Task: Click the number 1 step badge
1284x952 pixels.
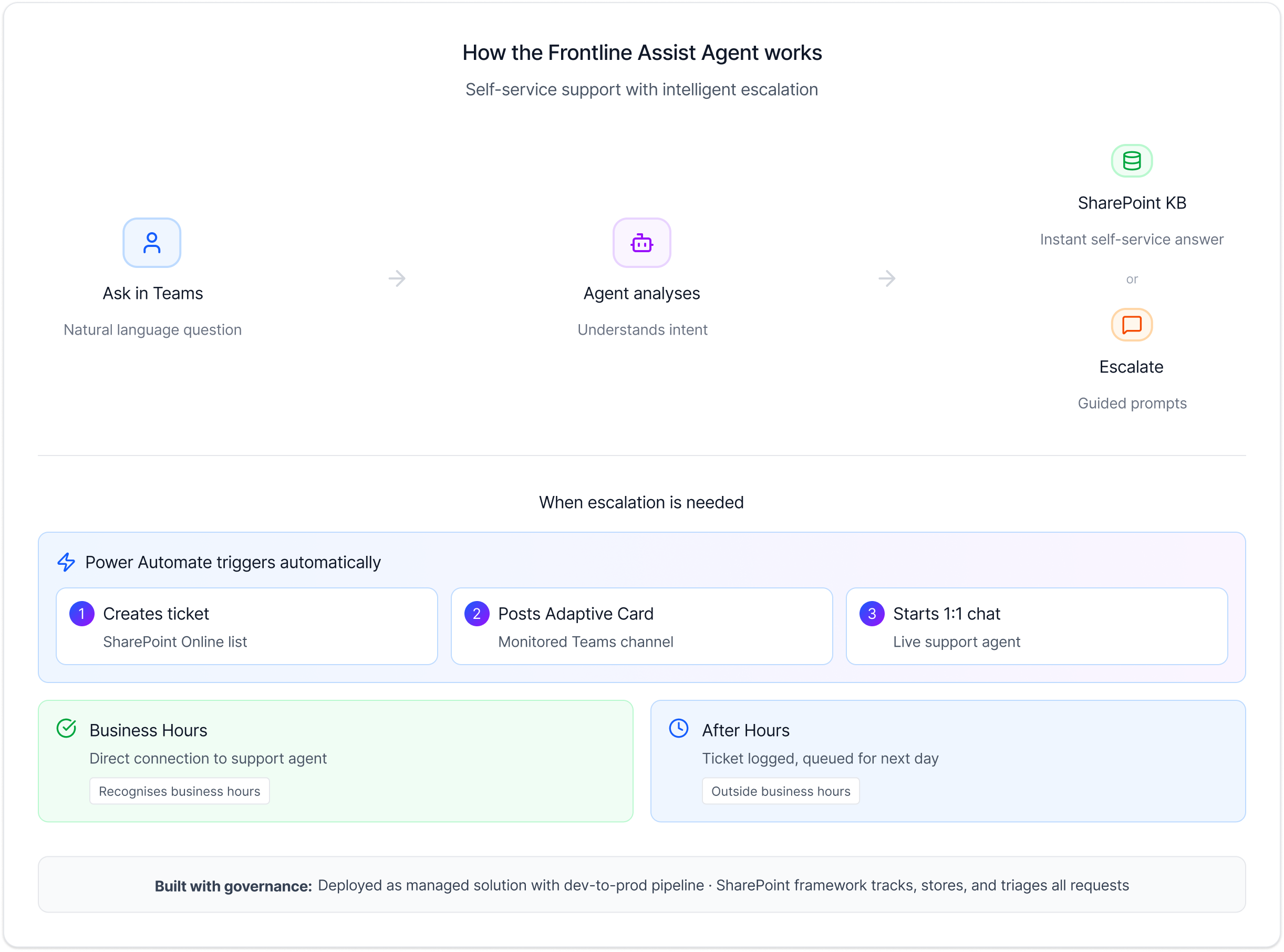Action: [82, 614]
